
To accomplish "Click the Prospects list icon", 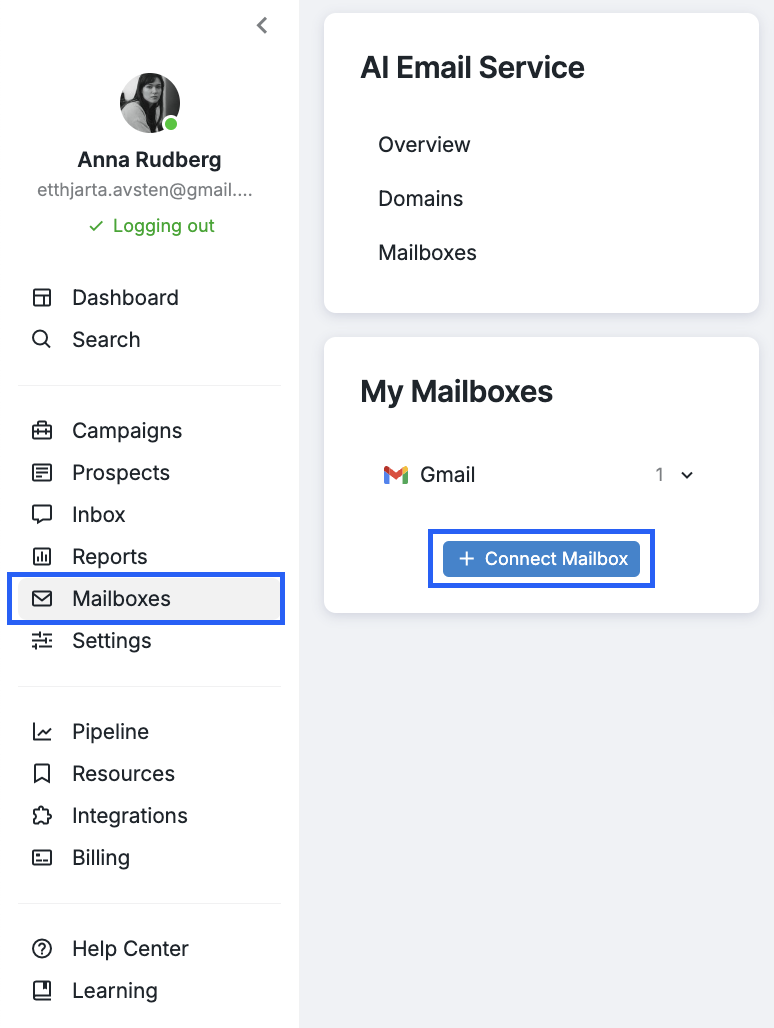I will click(42, 473).
